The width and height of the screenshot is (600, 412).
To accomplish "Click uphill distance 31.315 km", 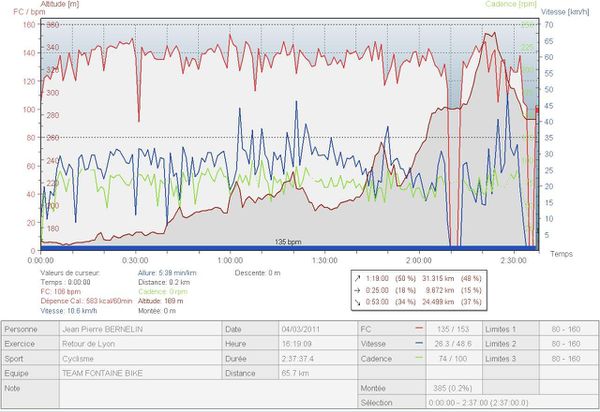I will click(x=438, y=278).
